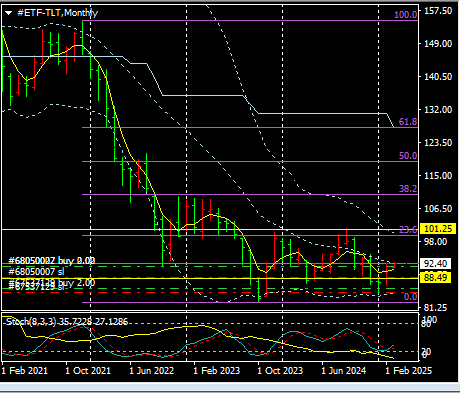Click the yellow 88.49 price tag
Image resolution: width=460 pixels, height=393 pixels.
pyautogui.click(x=435, y=277)
